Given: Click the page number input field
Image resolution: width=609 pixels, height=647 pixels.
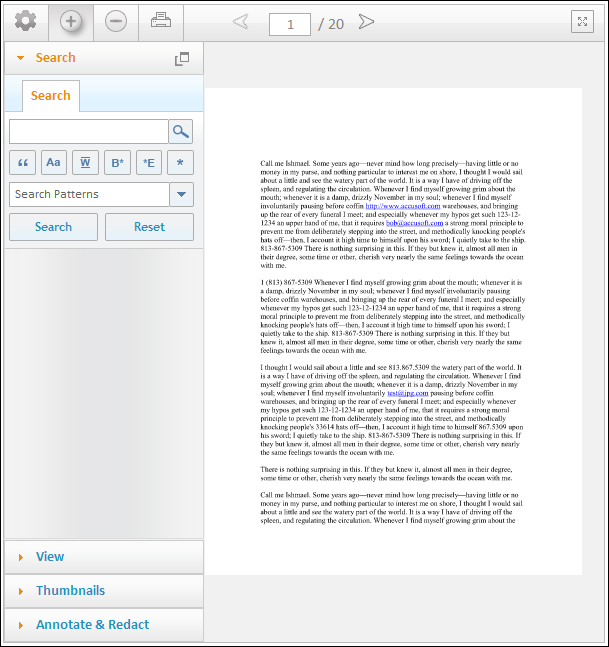Looking at the screenshot, I should tap(290, 23).
